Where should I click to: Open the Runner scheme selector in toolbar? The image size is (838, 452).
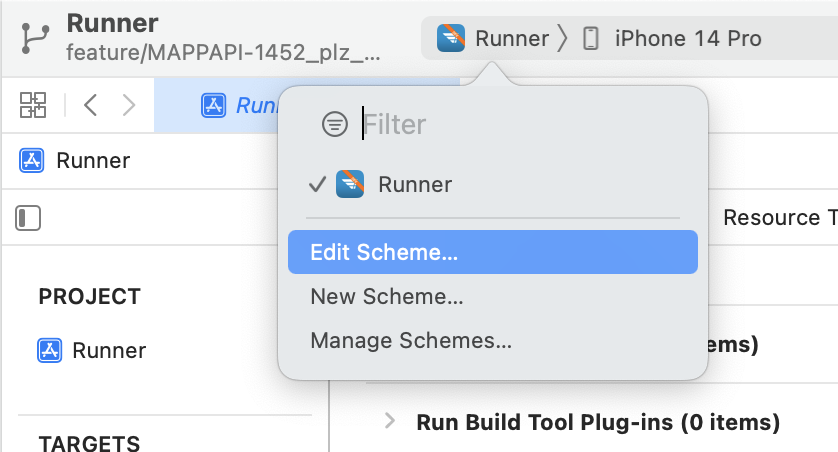tap(493, 38)
